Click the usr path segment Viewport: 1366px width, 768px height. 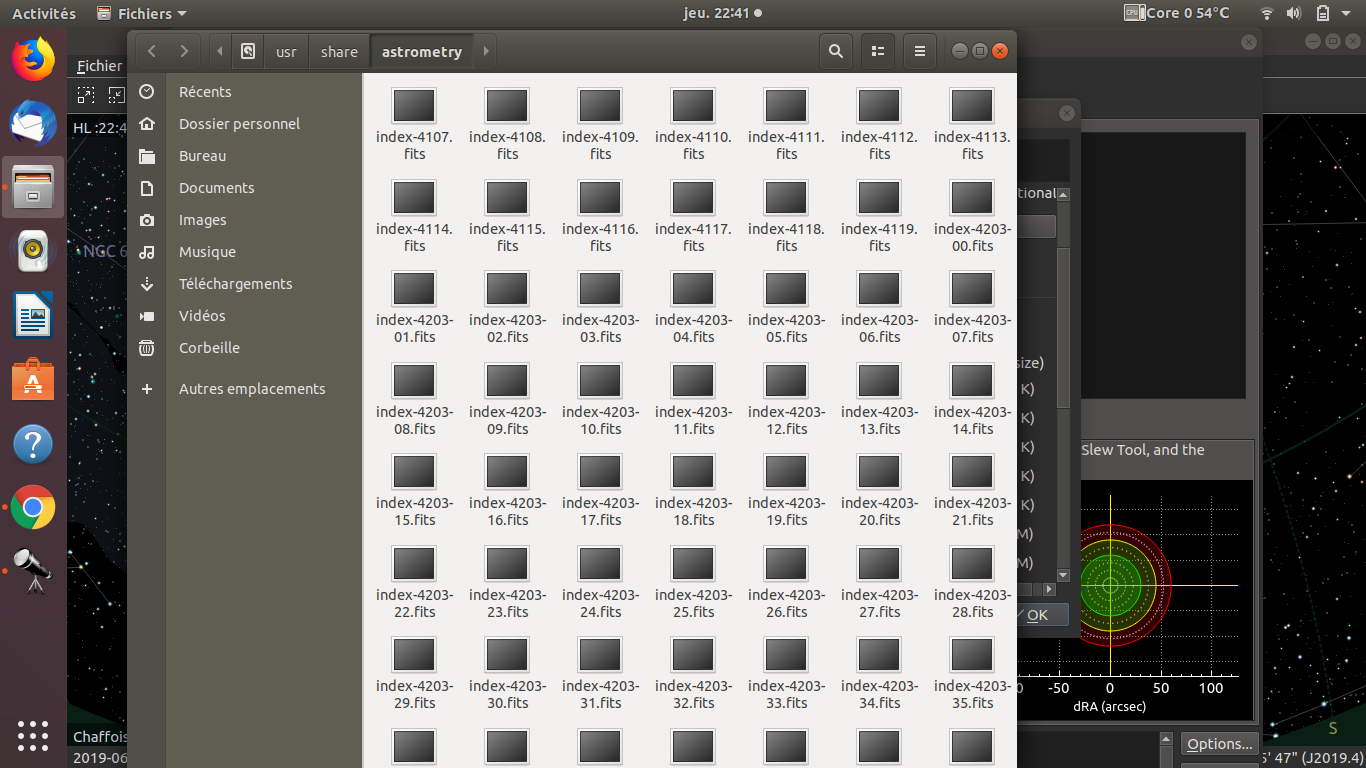[286, 51]
